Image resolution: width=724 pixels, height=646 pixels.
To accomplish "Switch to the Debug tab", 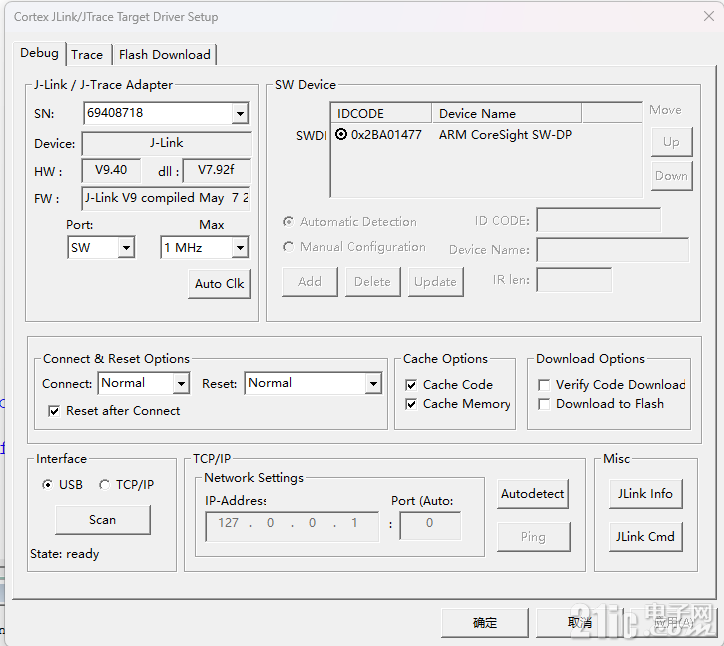I will [x=39, y=53].
